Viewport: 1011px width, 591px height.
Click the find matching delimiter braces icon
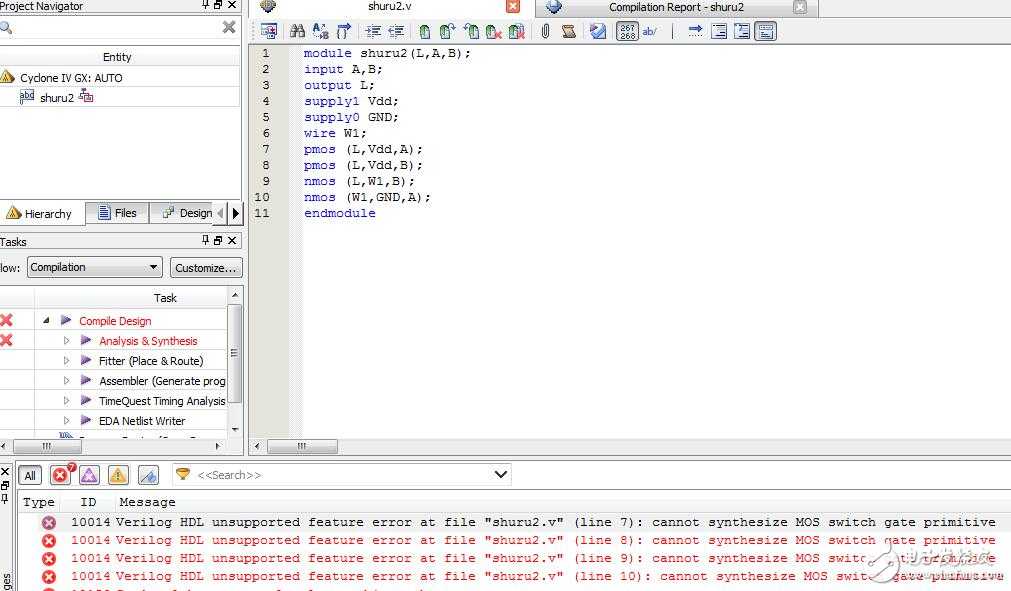343,31
